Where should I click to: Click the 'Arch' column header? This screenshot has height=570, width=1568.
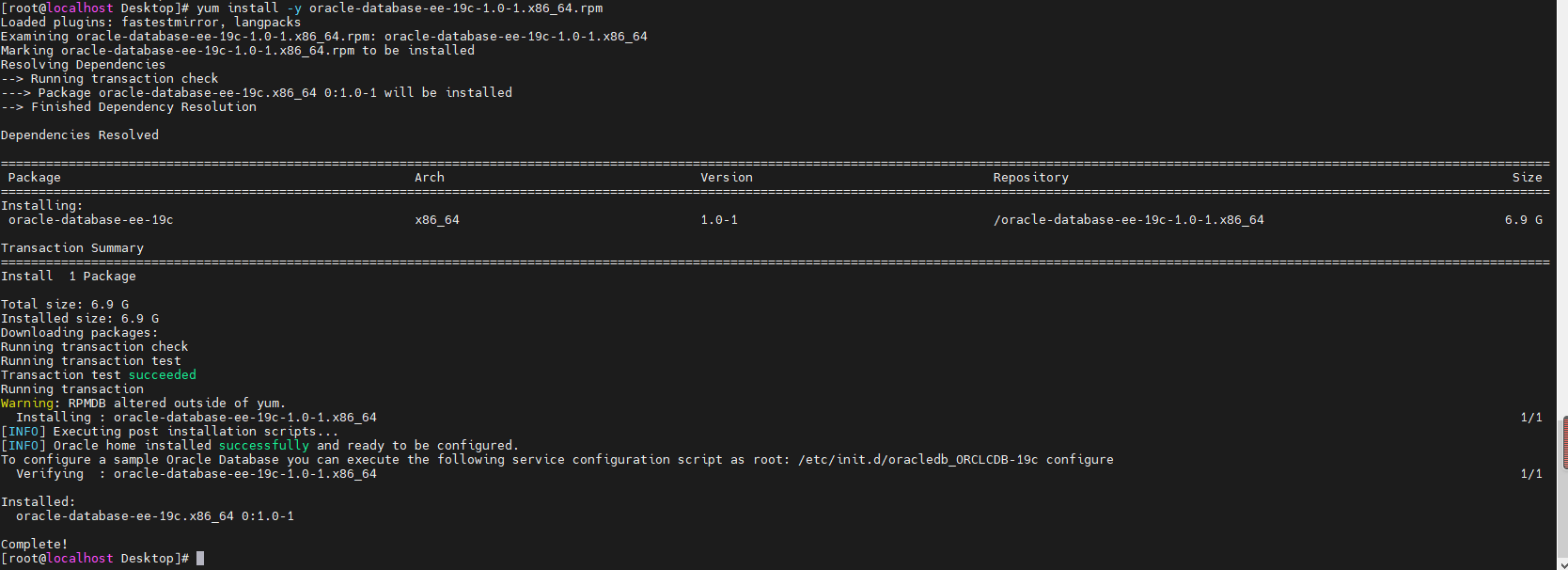point(430,178)
